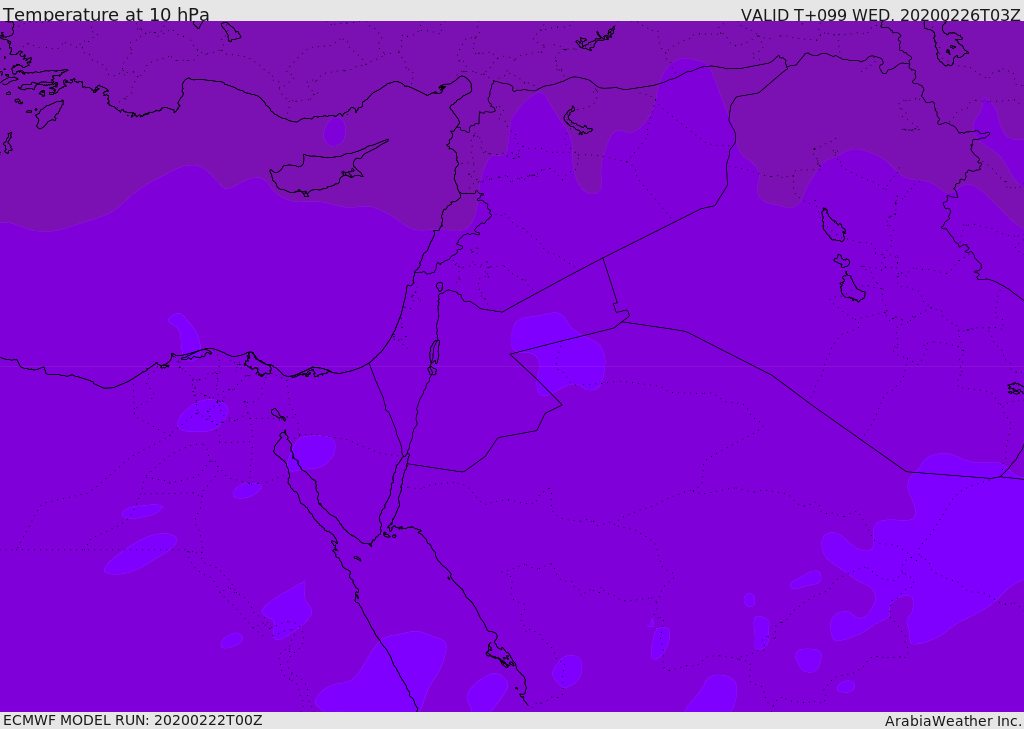Click the 'VALID T+099 WED. 20200226T03Z' label
The width and height of the screenshot is (1024, 729).
point(880,14)
